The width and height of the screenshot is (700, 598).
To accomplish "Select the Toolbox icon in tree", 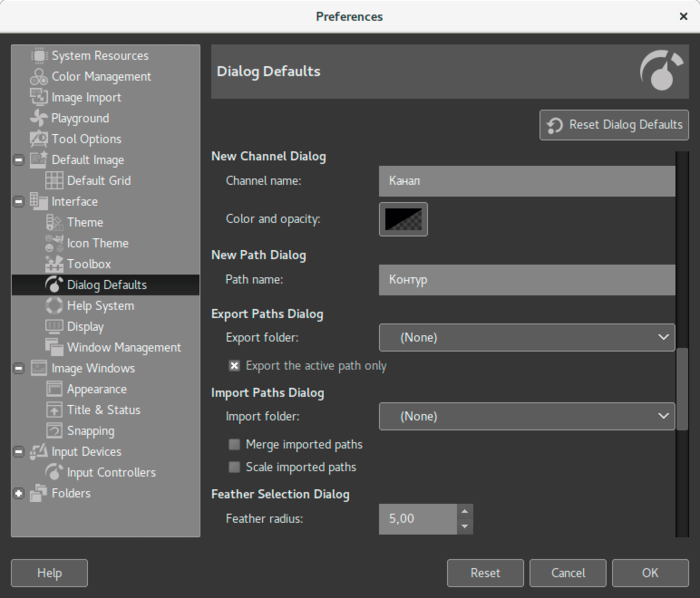I will (54, 264).
